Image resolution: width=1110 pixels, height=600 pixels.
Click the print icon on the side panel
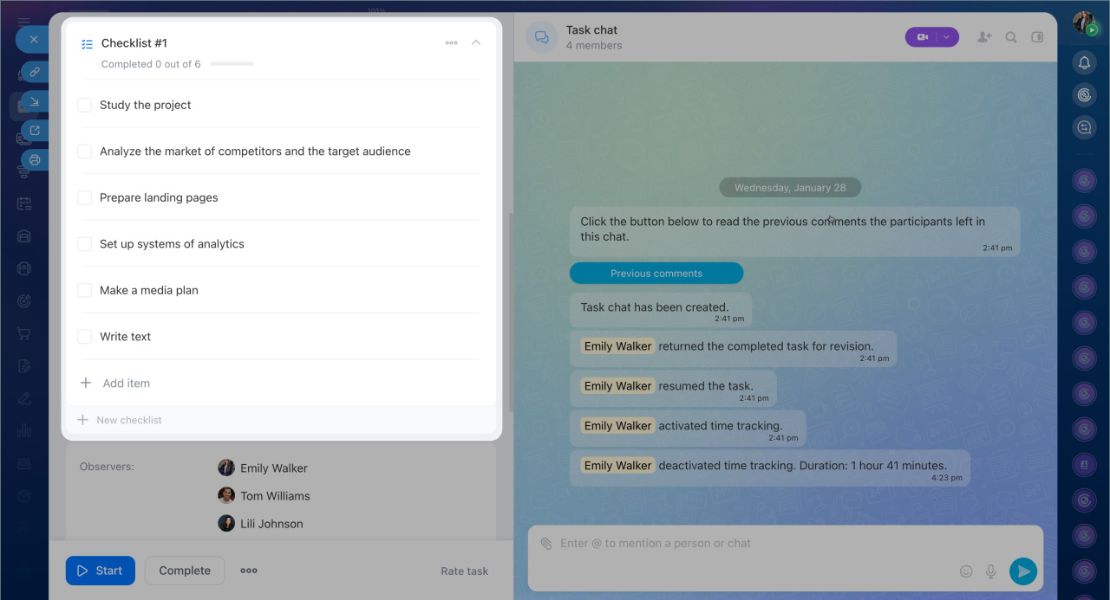pyautogui.click(x=34, y=160)
